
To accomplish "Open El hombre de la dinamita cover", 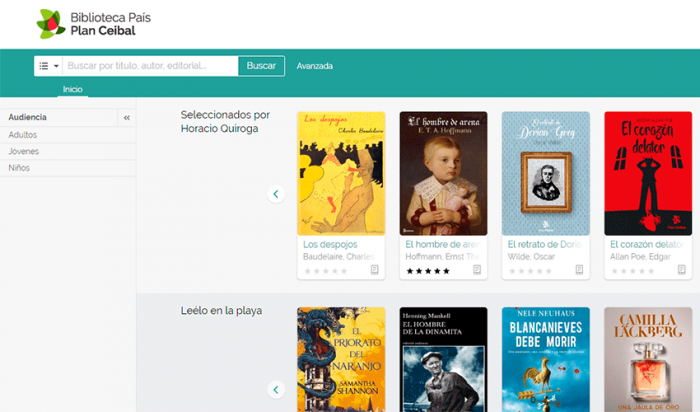I will pos(443,359).
